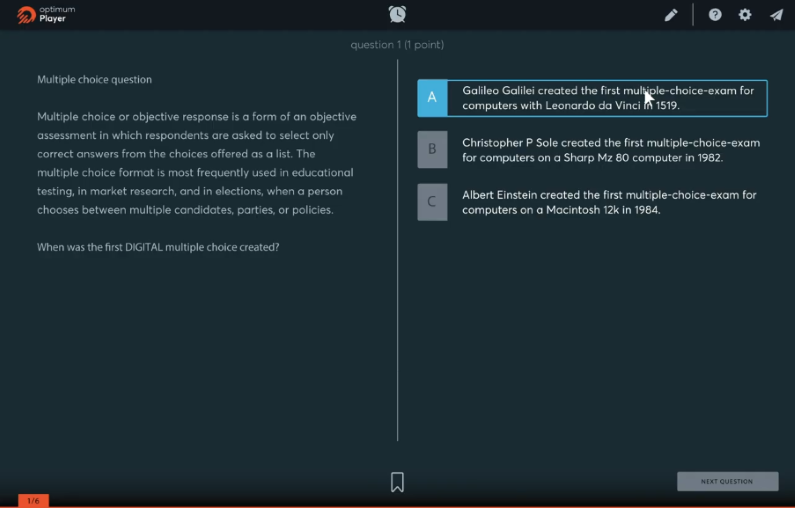This screenshot has width=795, height=508.
Task: Select answer option letter A
Action: point(432,98)
